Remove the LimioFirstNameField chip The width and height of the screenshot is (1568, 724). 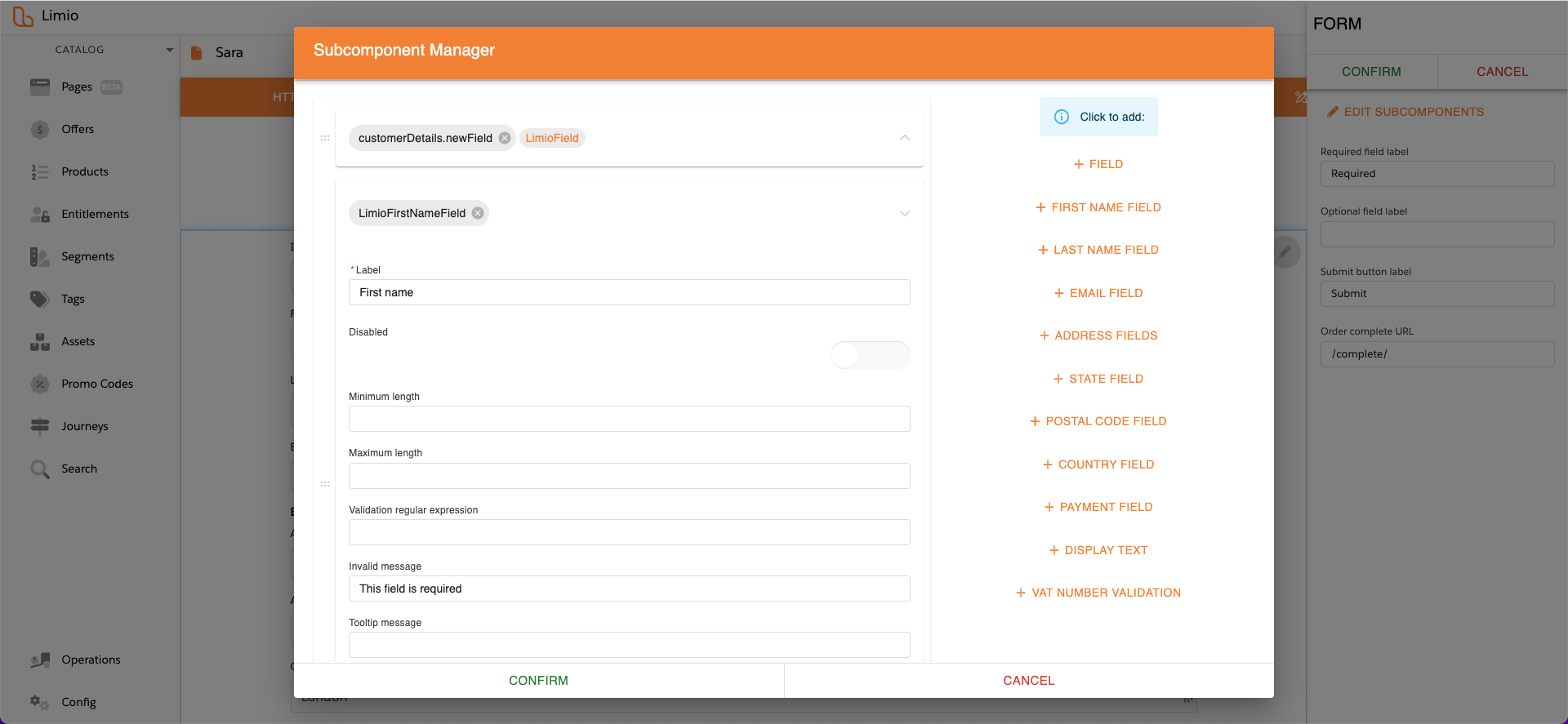pos(478,213)
